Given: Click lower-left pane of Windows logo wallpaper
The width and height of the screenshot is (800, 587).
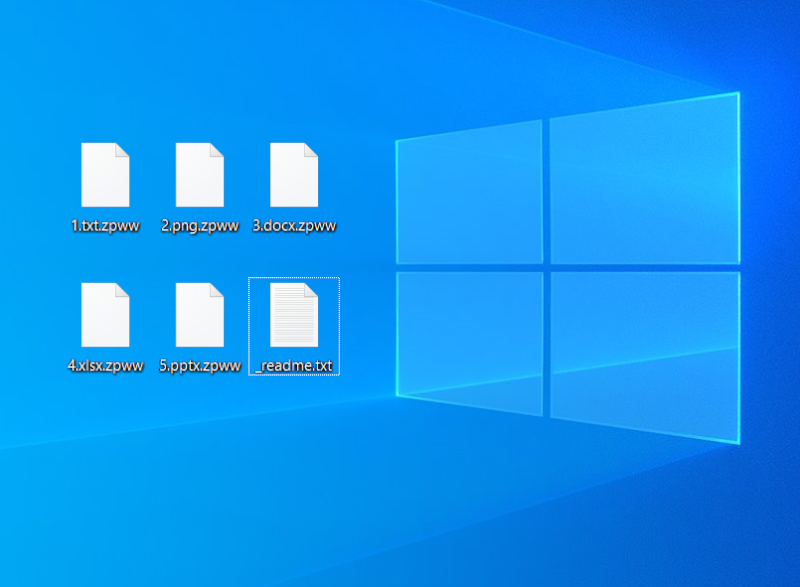Looking at the screenshot, I should [x=470, y=340].
